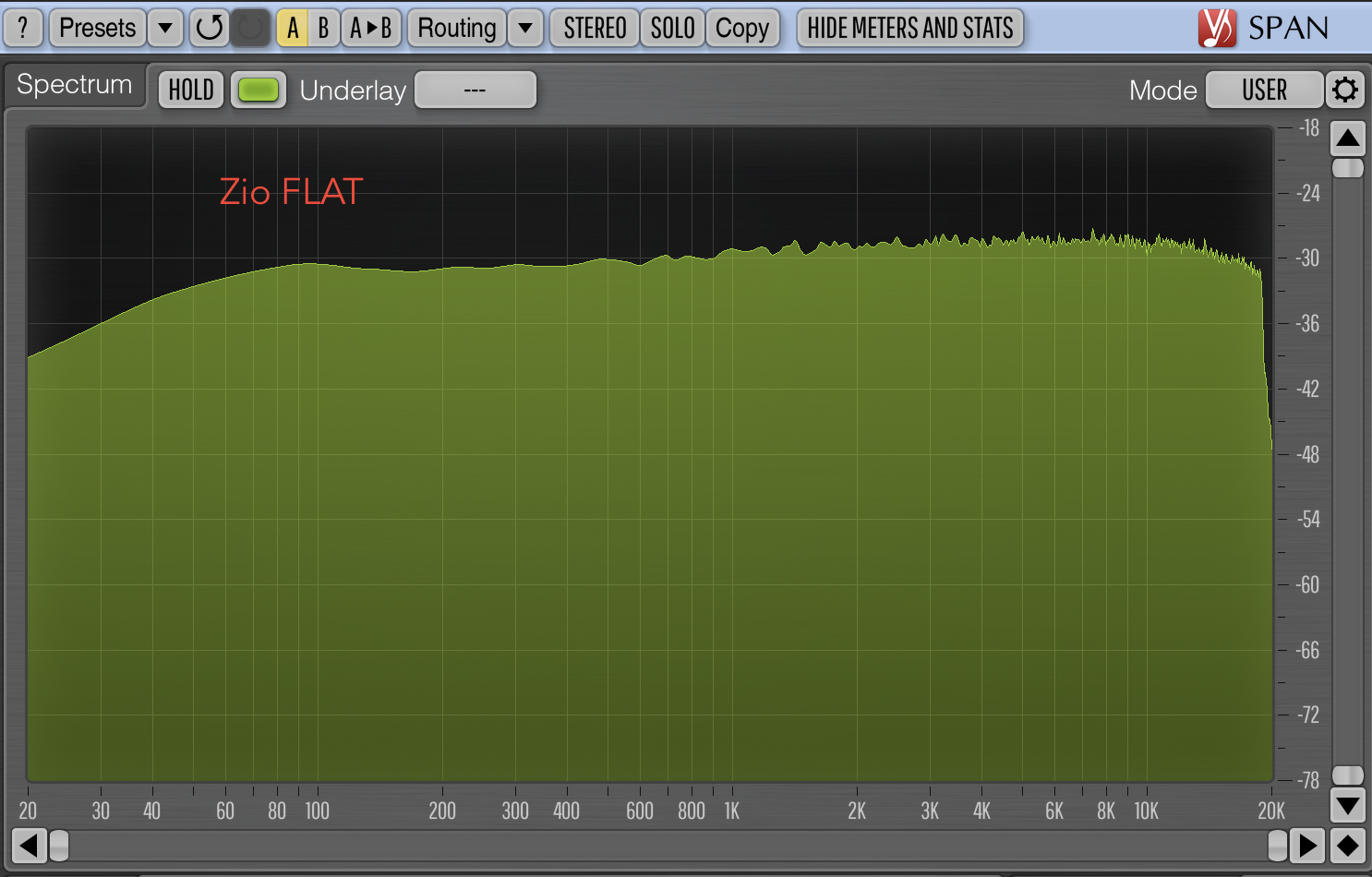The image size is (1372, 877).
Task: Click the left horizontal range slider handle
Action: 59,845
